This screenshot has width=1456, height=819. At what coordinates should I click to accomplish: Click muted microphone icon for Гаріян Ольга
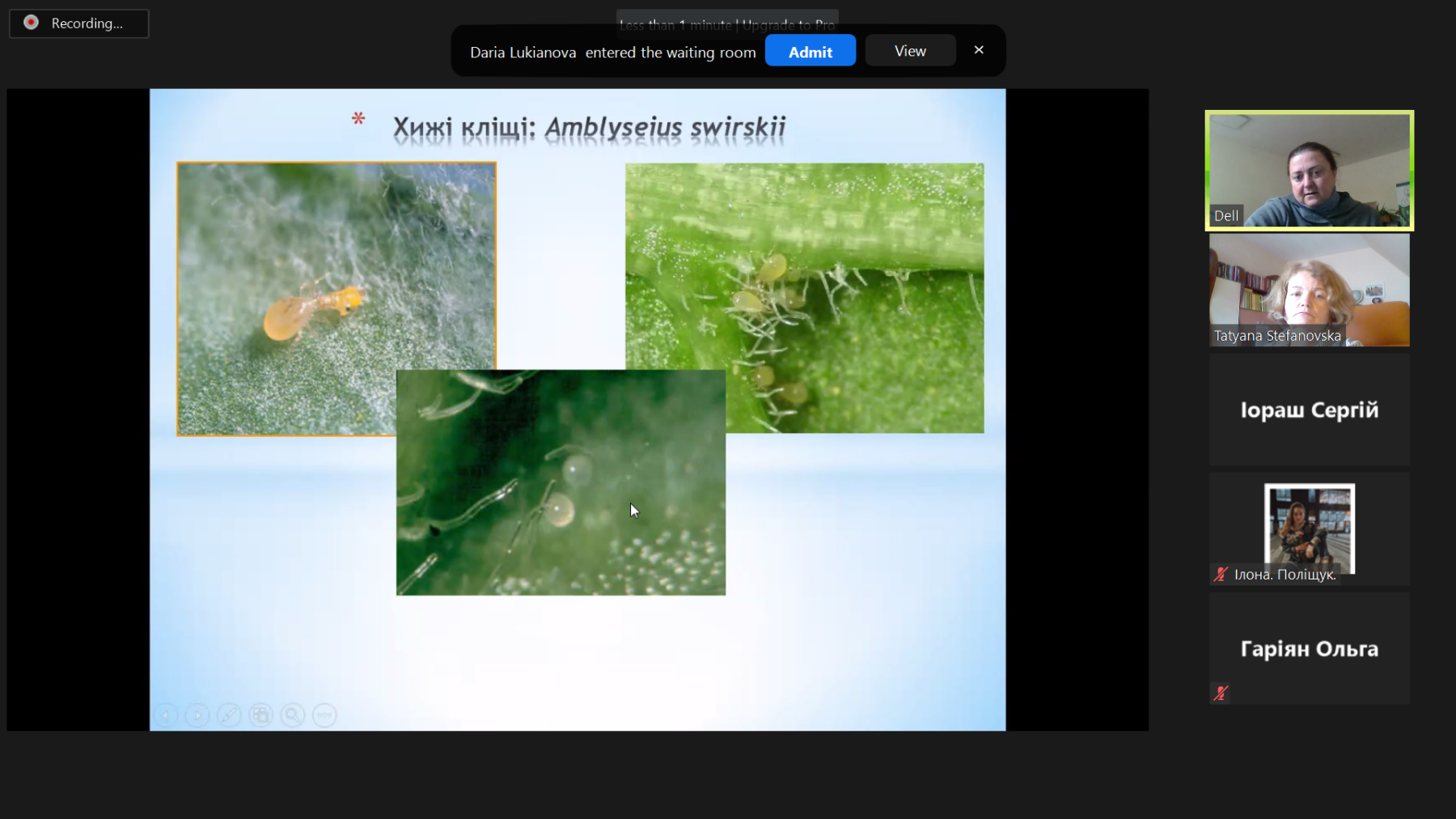click(1221, 694)
